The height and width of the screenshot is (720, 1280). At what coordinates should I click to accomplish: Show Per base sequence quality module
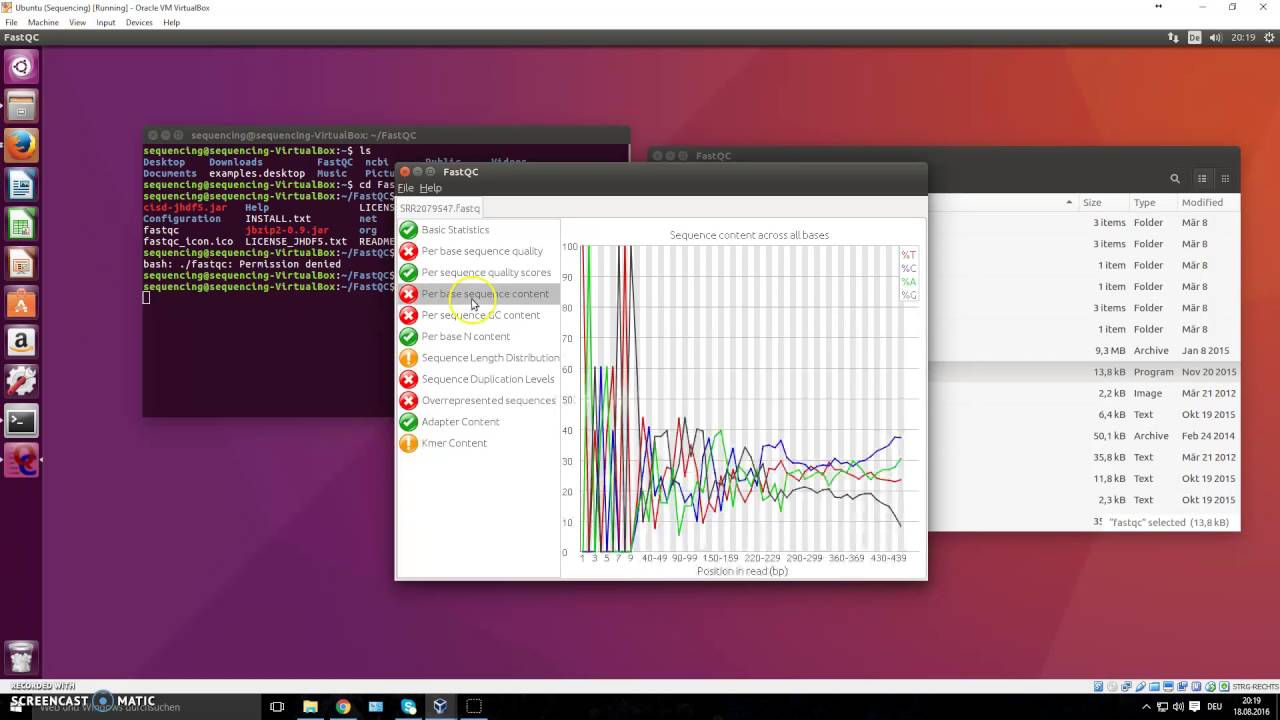[x=478, y=251]
